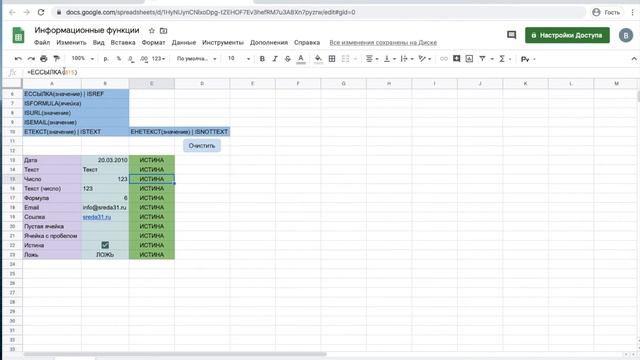Open font family dropdown По умолча...
Image resolution: width=640 pixels, height=360 pixels.
pos(196,59)
